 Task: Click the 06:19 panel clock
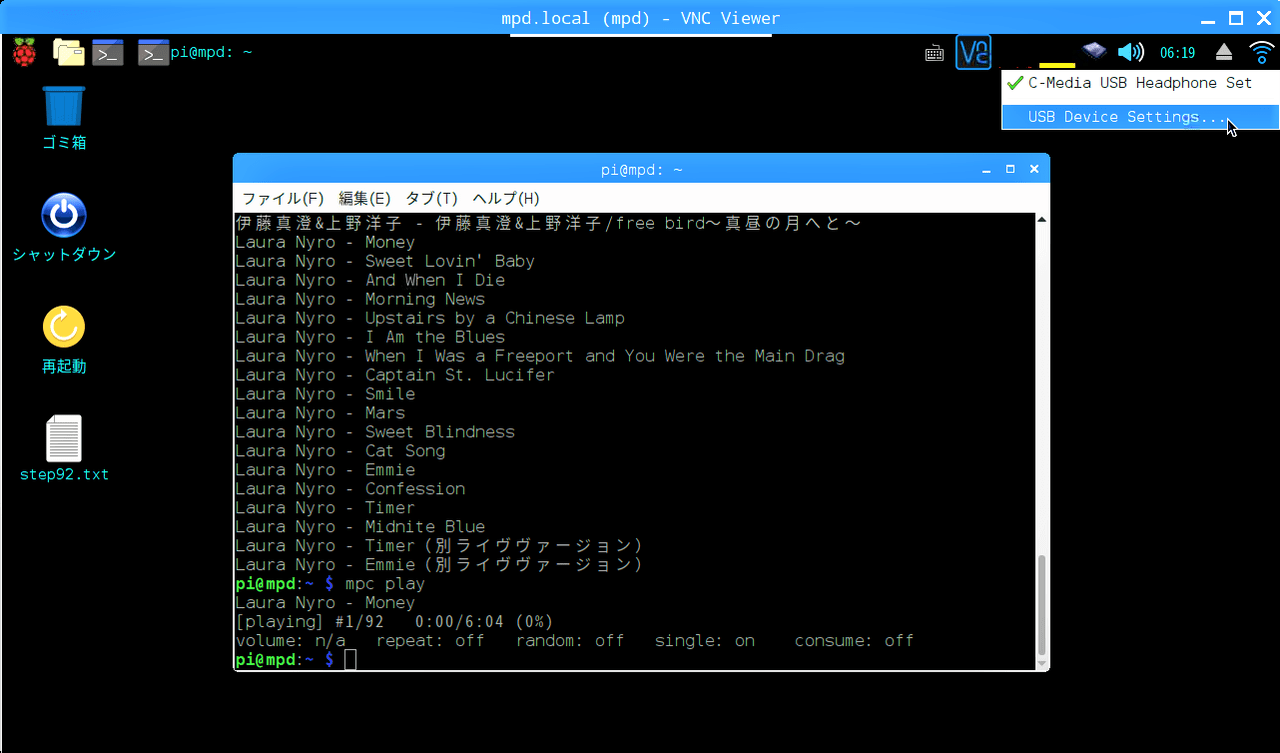pyautogui.click(x=1177, y=53)
